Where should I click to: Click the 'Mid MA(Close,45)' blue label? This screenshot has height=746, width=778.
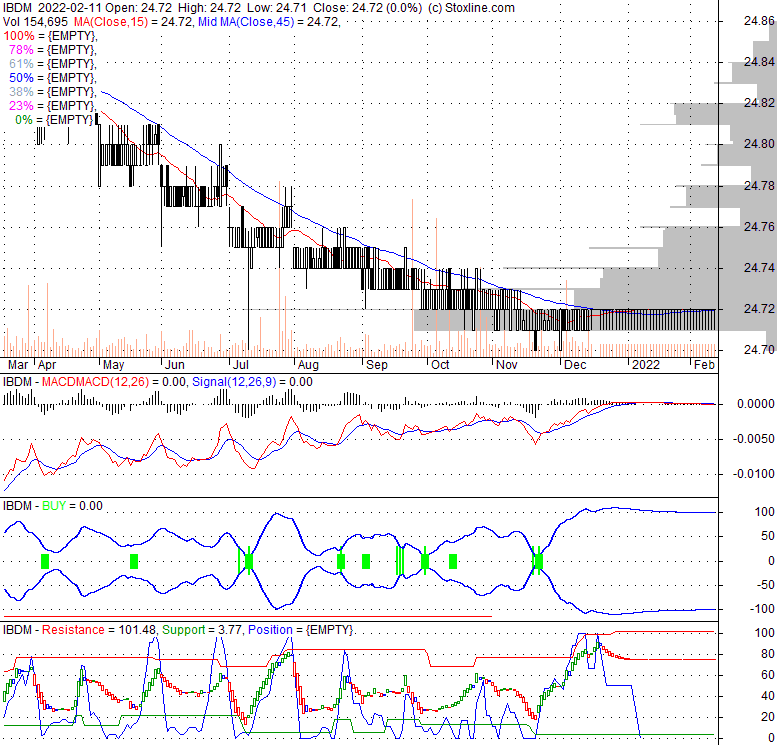[246, 22]
